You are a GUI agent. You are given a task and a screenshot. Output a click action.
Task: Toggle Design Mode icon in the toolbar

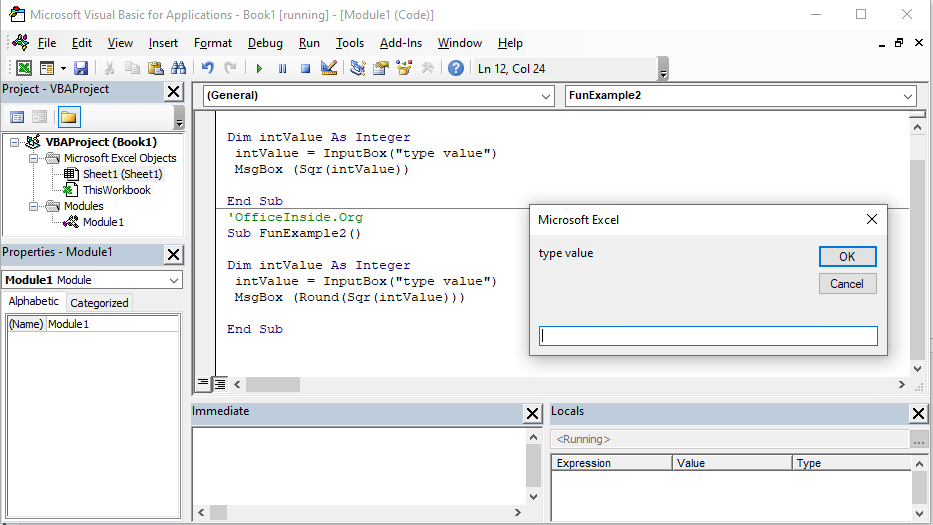(x=328, y=68)
